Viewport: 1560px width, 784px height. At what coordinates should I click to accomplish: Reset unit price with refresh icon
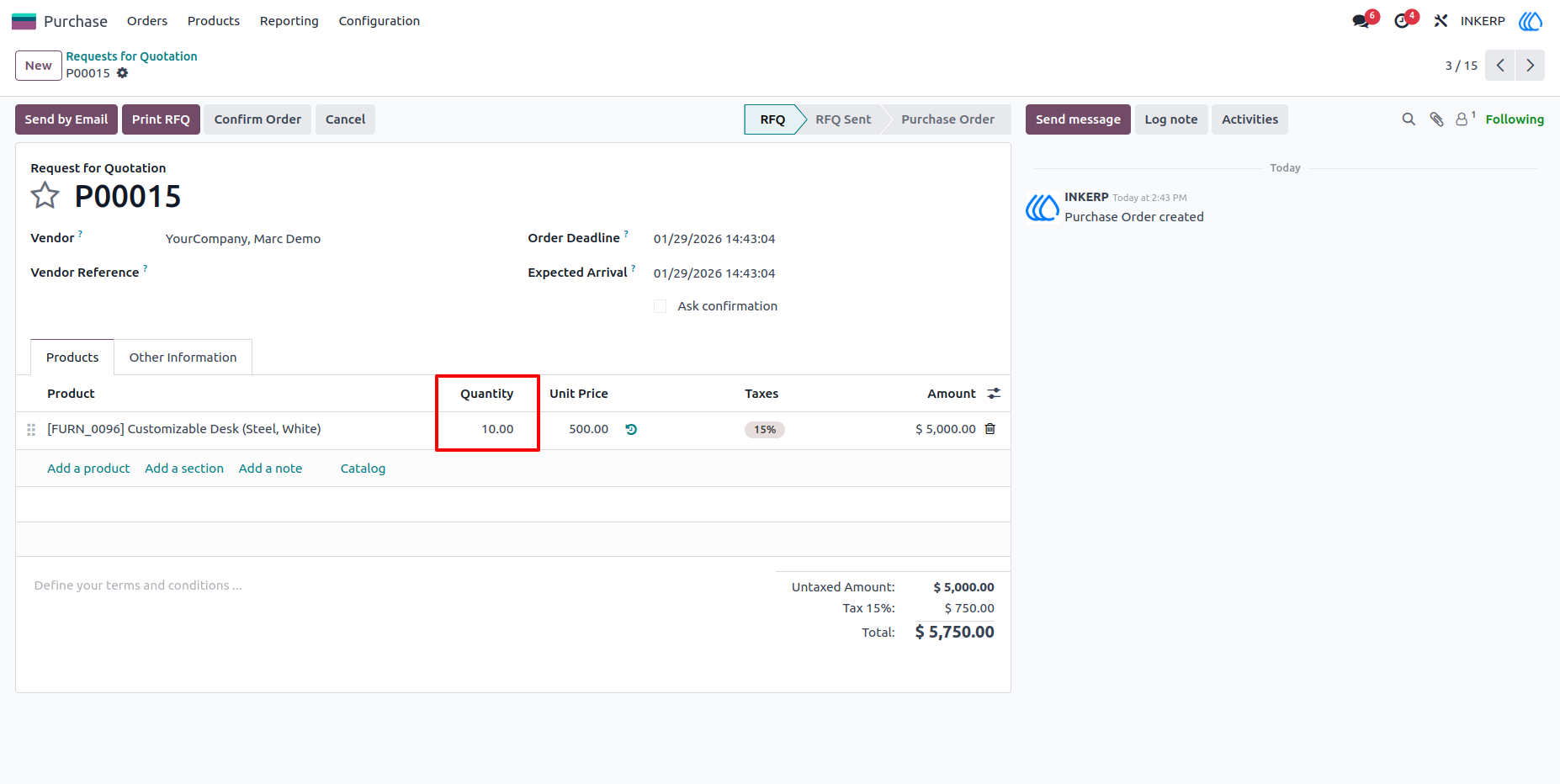pos(631,429)
